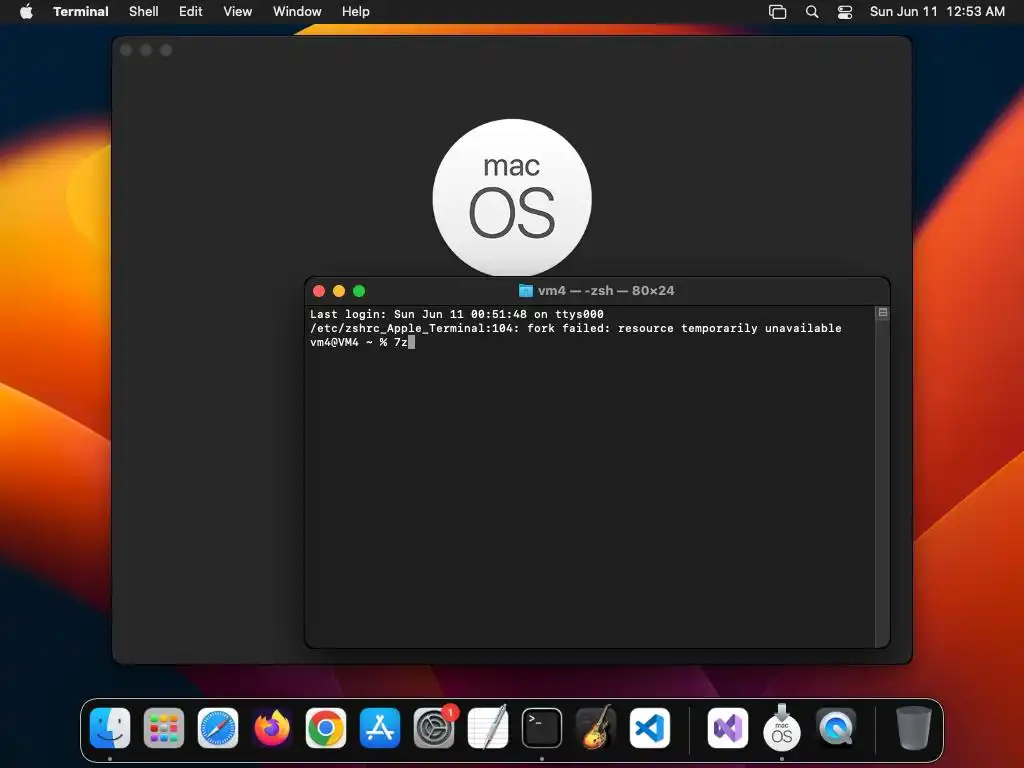Open the View menu

coord(237,11)
